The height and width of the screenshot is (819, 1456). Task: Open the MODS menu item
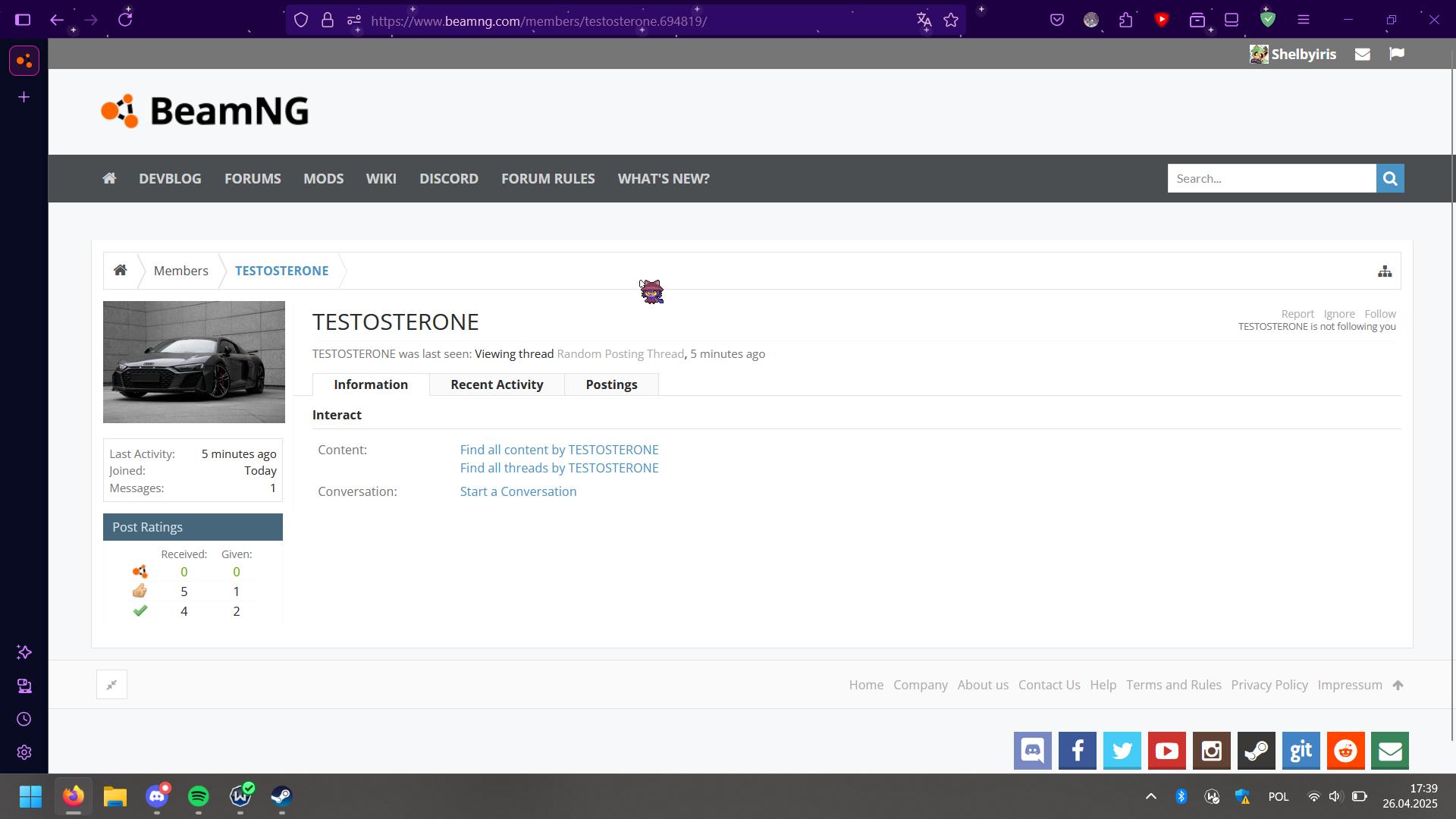pos(324,178)
